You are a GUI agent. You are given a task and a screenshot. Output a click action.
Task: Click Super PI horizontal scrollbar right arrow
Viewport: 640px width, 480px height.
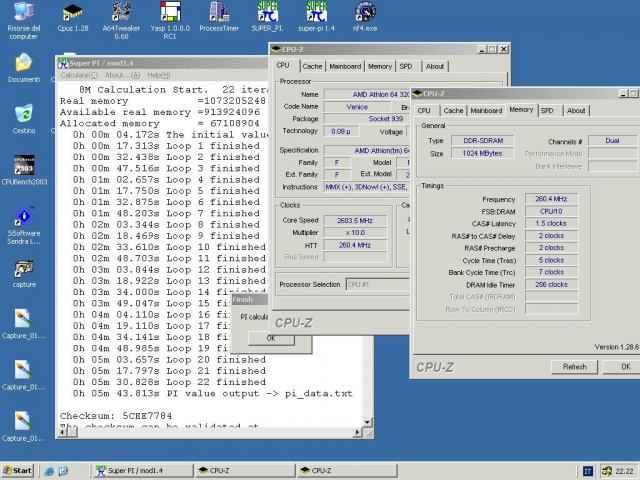pos(358,432)
